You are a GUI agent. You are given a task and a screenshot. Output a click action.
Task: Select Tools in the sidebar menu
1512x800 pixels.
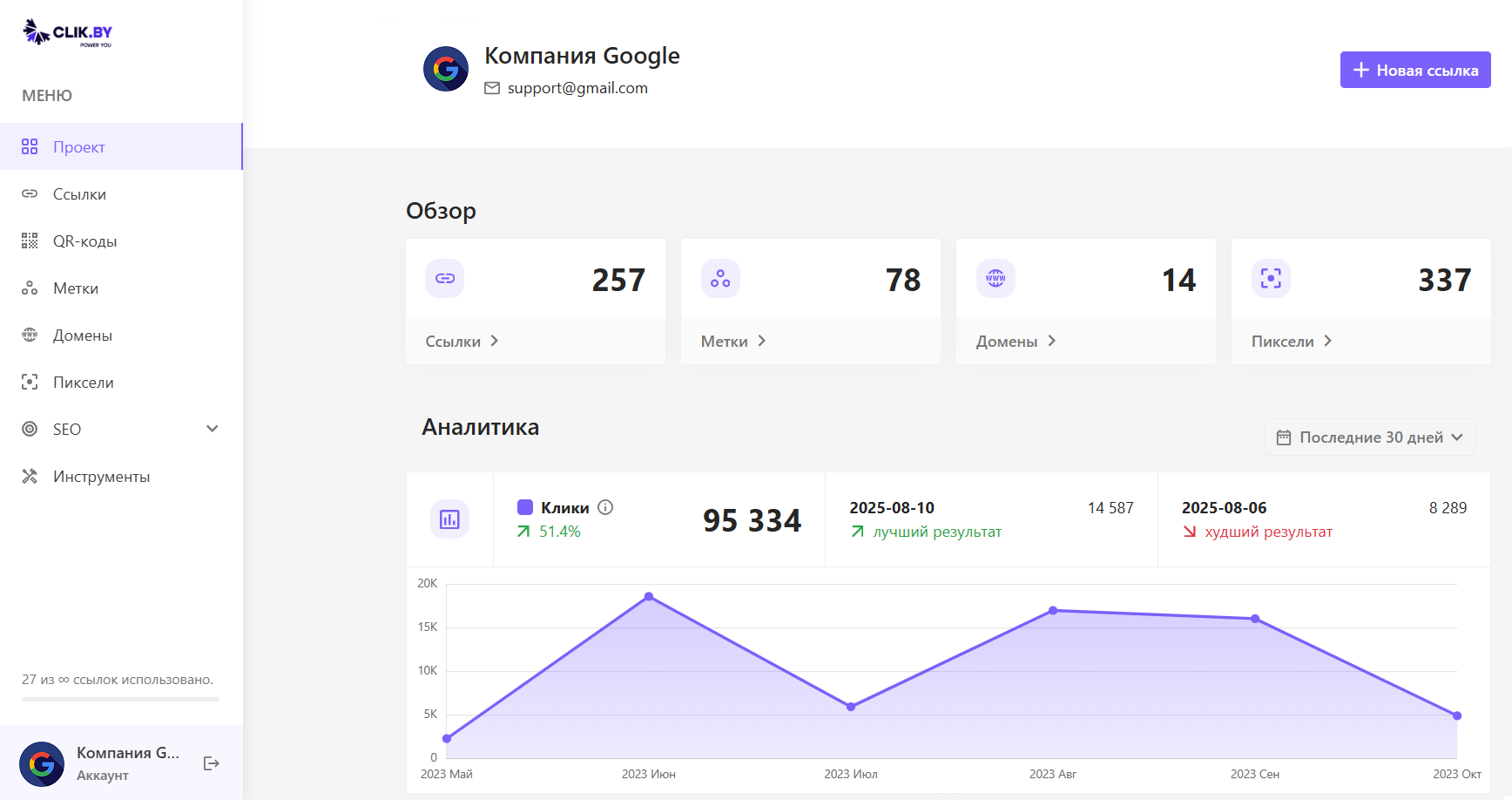click(x=101, y=477)
